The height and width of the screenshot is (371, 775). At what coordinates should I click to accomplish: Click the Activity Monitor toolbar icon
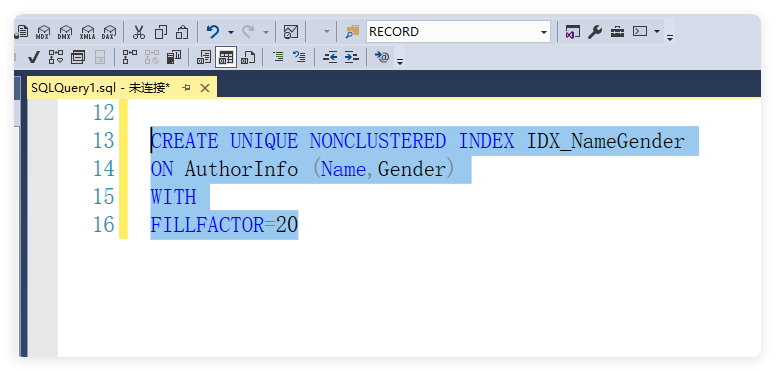point(291,32)
